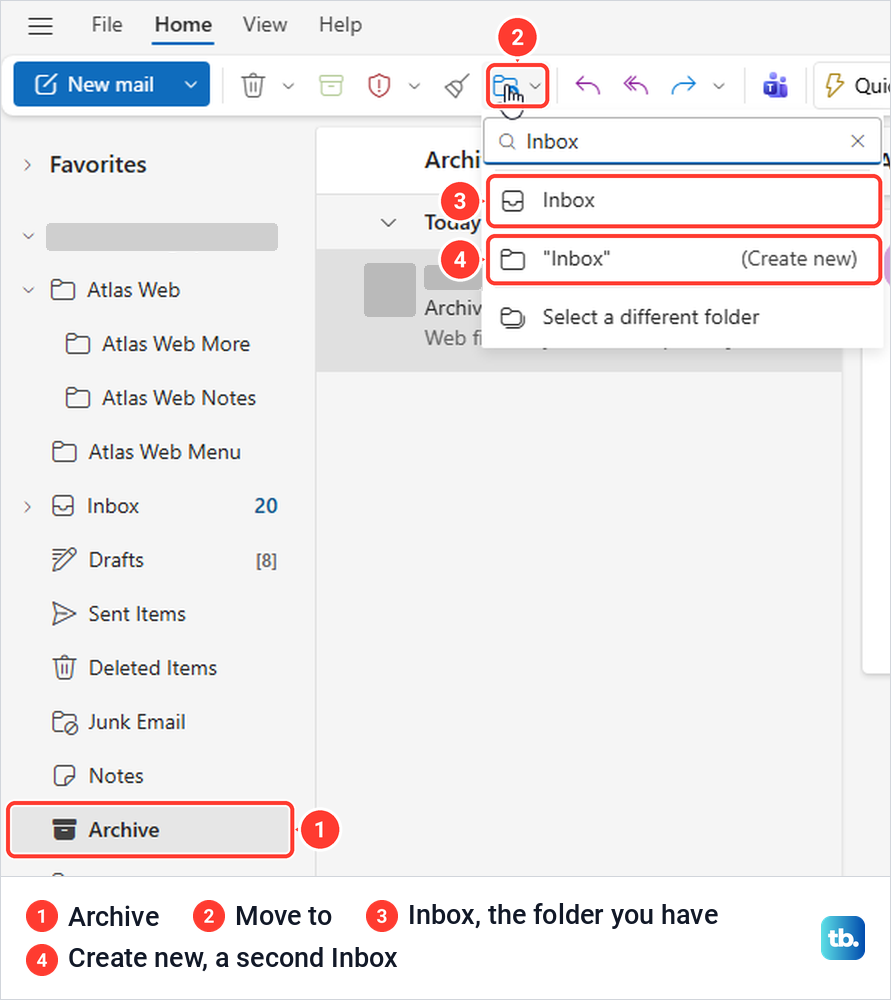
Task: Open the Move to dropdown chevron
Action: tap(536, 85)
